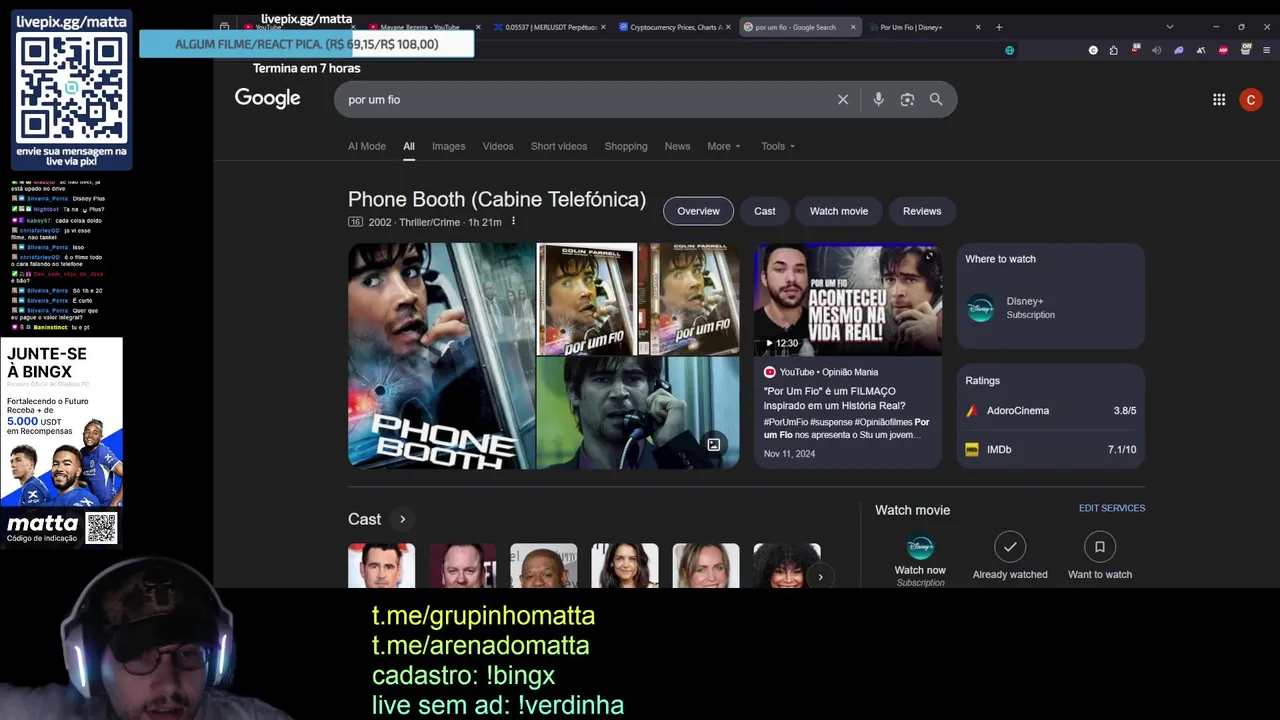1280x720 pixels.
Task: Open the 'Por Um Fio é um FILMAÇO' video title
Action: 835,398
